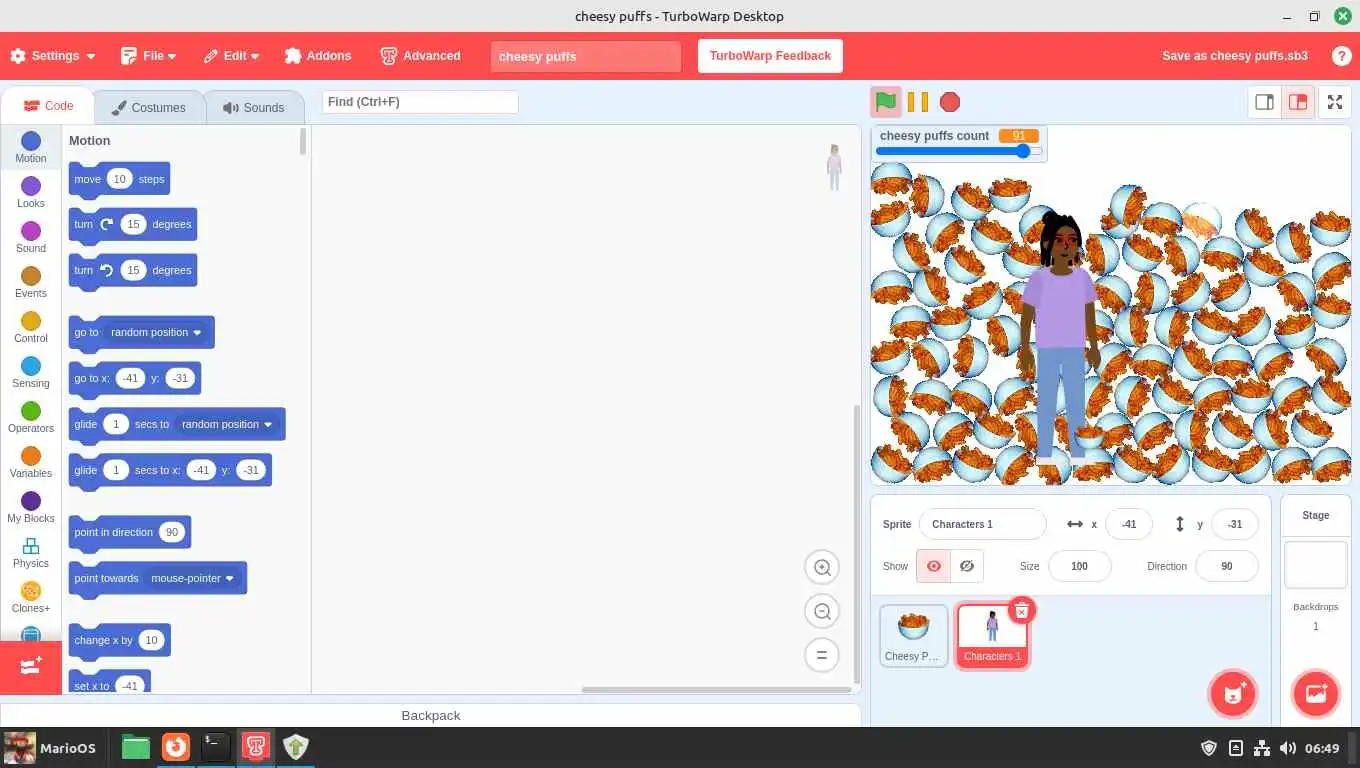
Task: Enter full screen stage mode
Action: [x=1334, y=102]
